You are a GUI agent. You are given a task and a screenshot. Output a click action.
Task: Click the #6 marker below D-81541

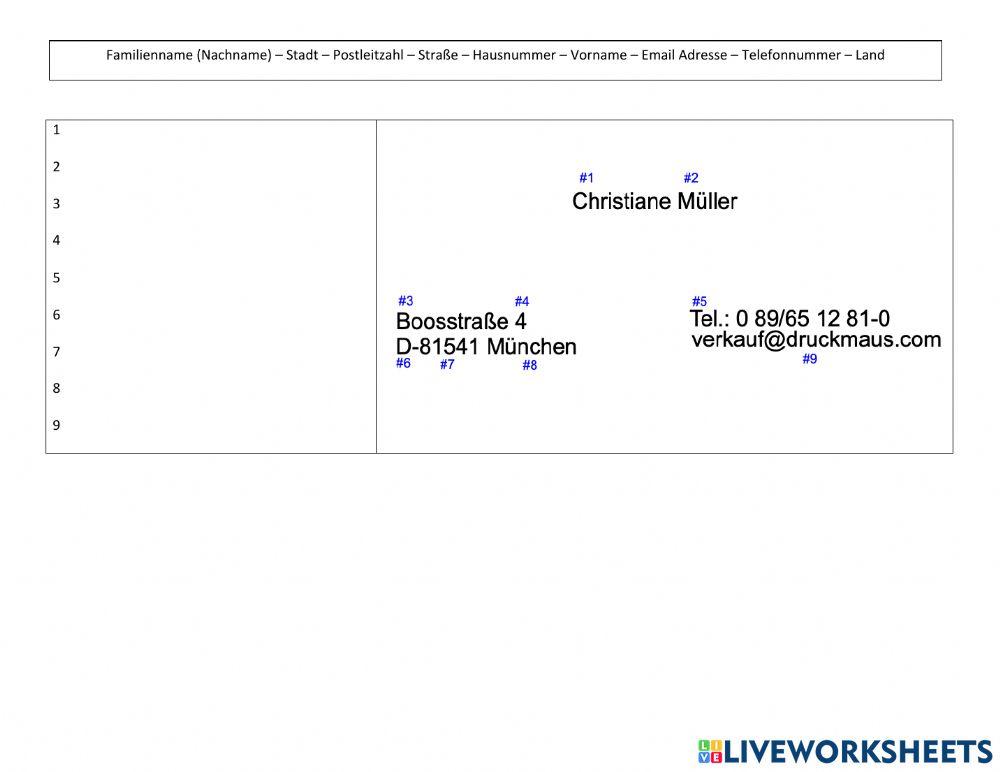(x=403, y=363)
